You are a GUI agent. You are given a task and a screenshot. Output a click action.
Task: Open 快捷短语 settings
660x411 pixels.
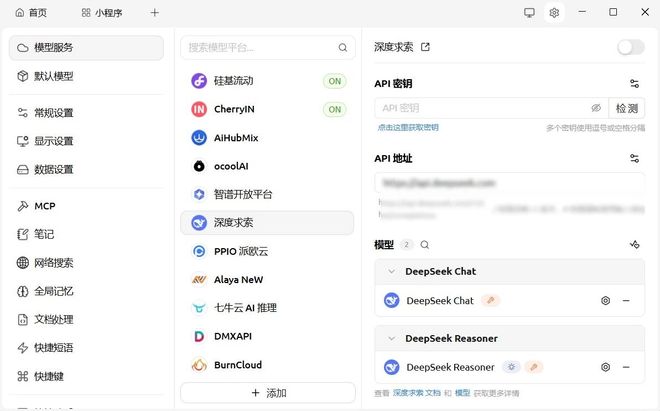click(x=86, y=348)
